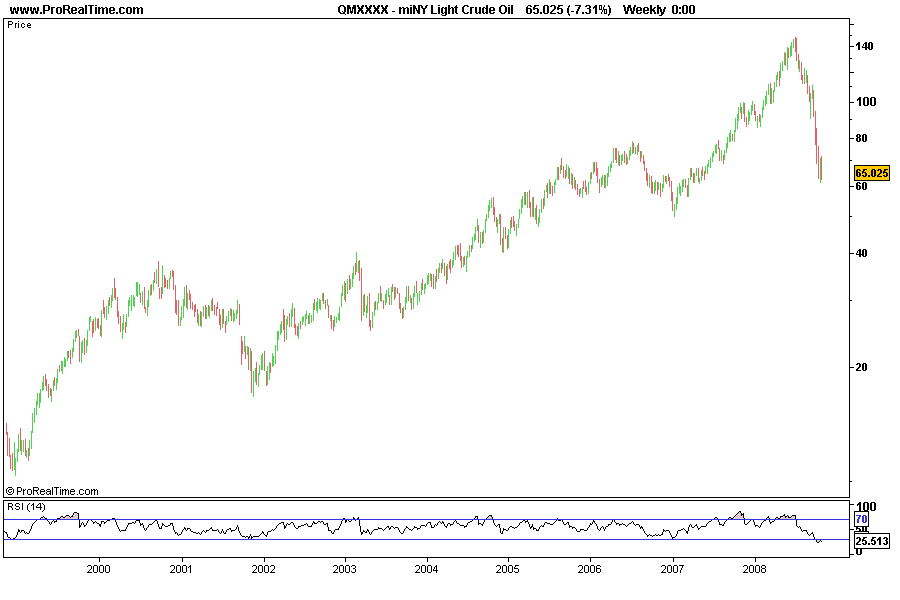Click the 20 price axis label

(x=861, y=367)
